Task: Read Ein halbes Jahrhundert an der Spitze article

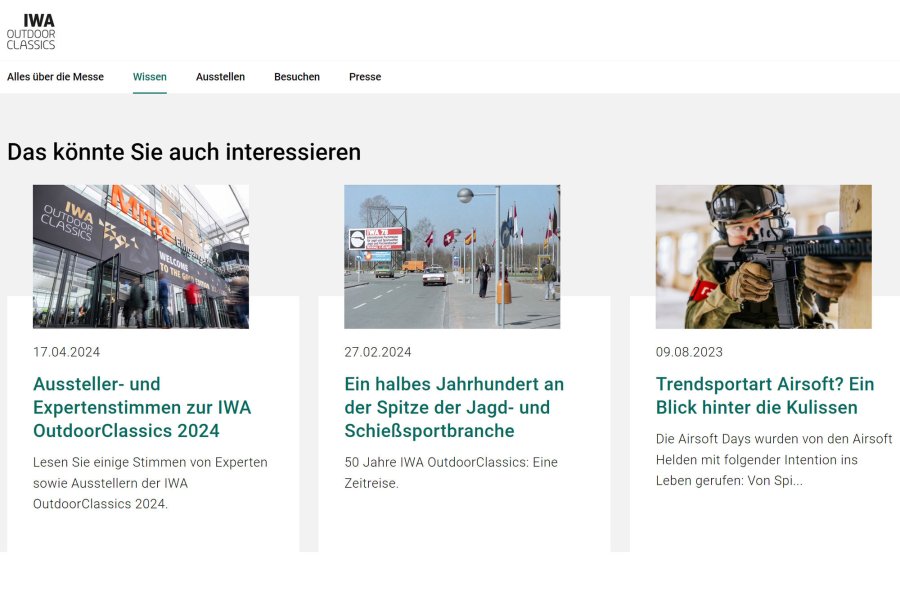Action: tap(454, 407)
